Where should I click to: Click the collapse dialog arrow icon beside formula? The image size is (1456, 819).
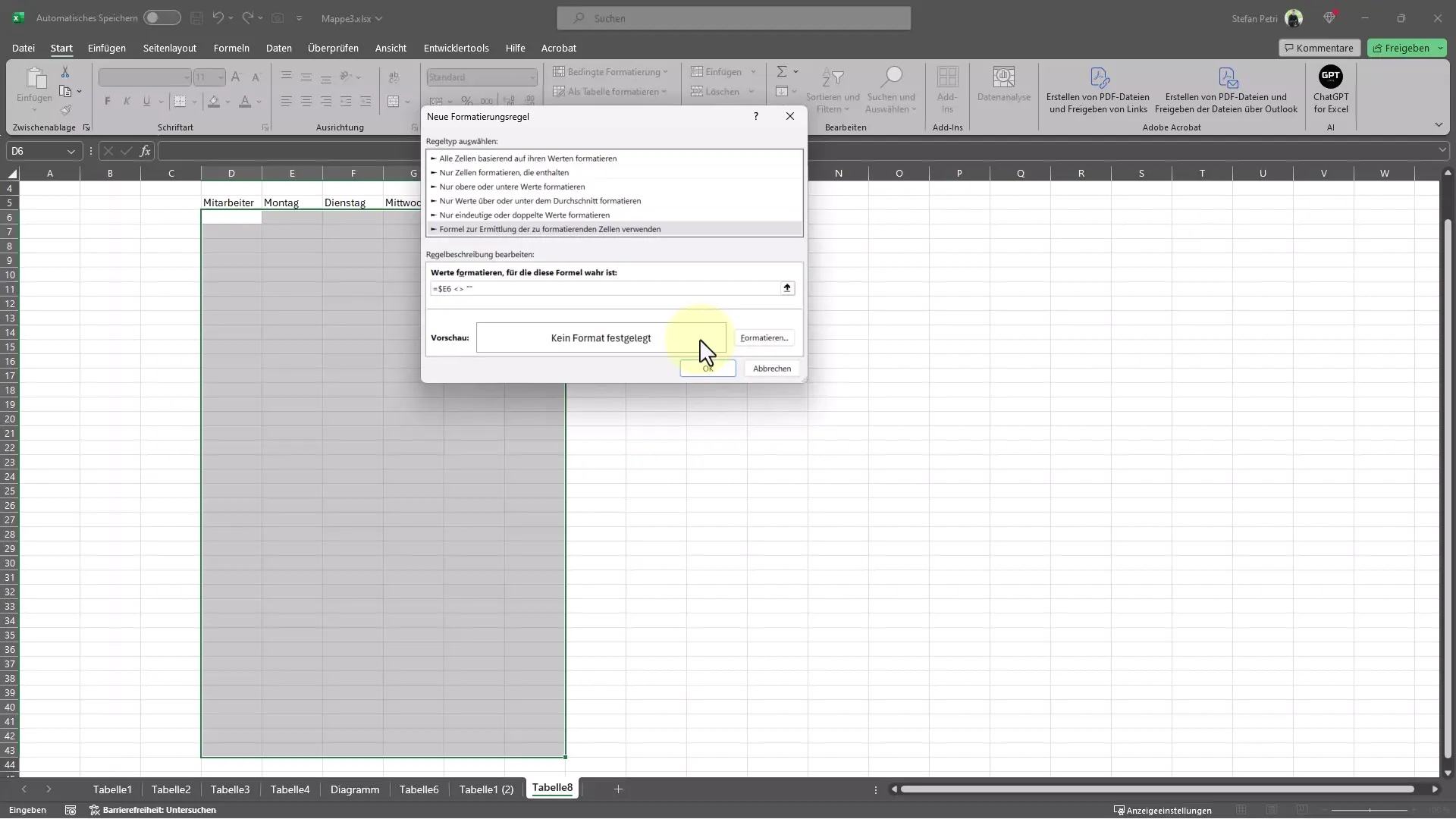787,288
